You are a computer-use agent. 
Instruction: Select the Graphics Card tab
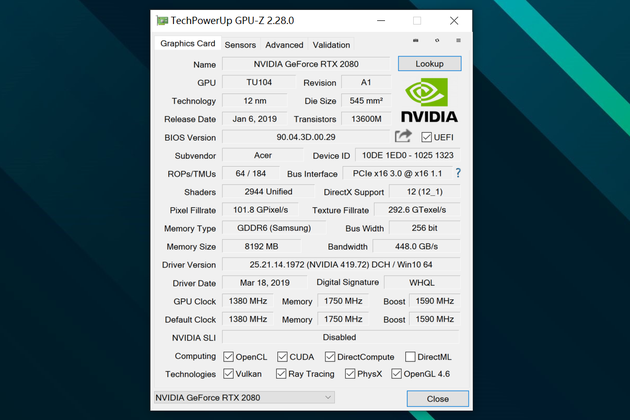188,43
